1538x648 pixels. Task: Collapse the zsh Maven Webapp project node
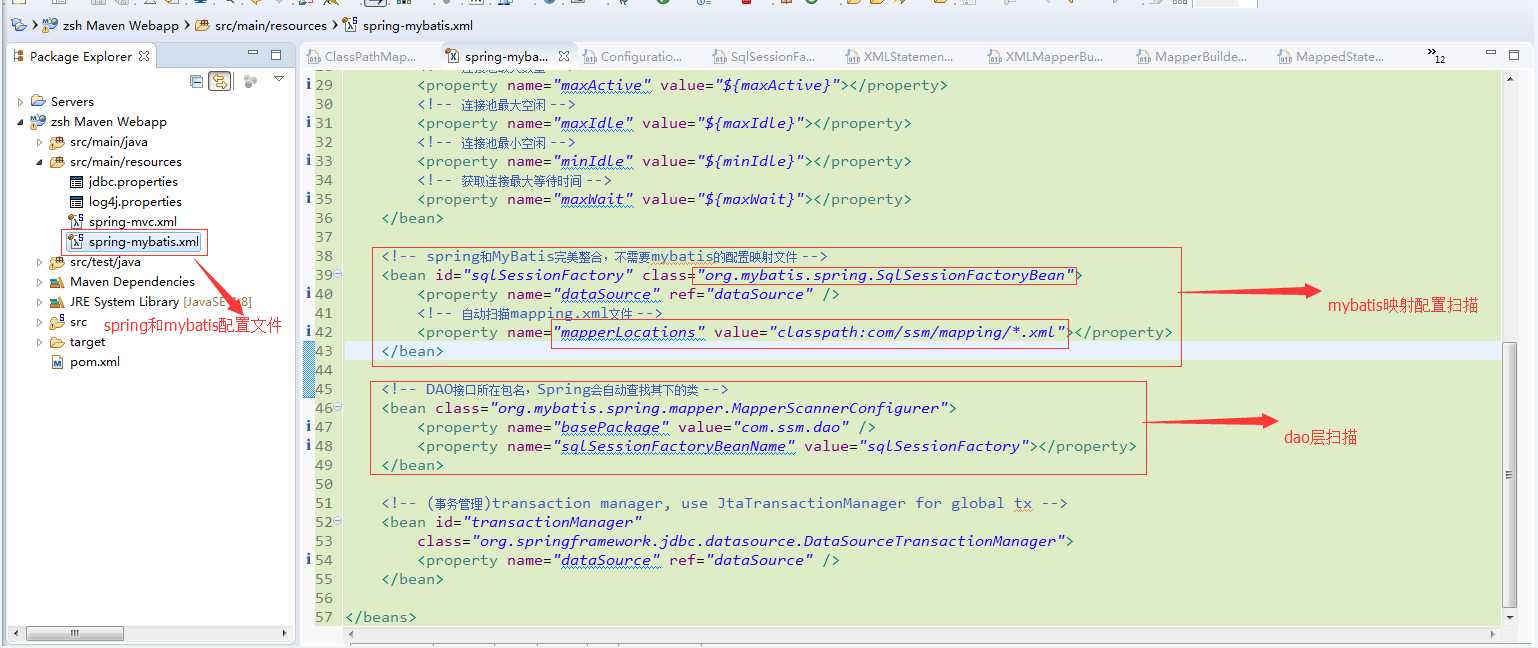(x=20, y=122)
